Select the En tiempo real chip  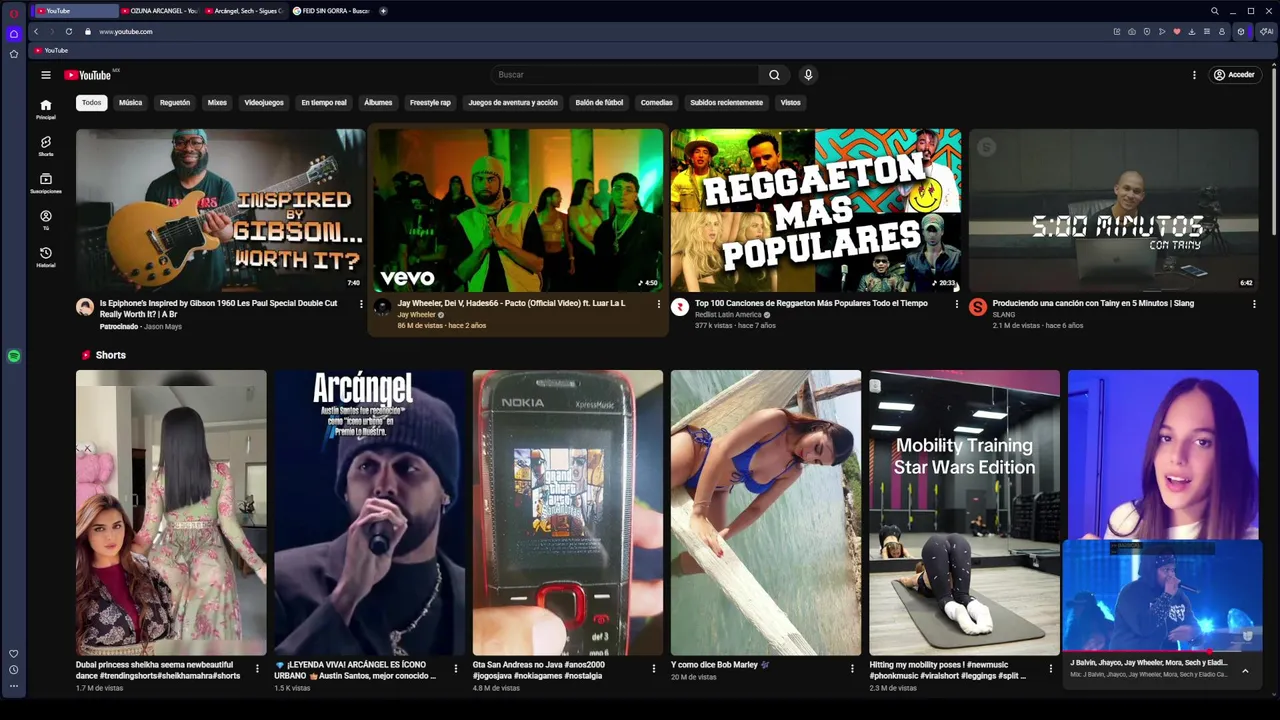coord(324,103)
